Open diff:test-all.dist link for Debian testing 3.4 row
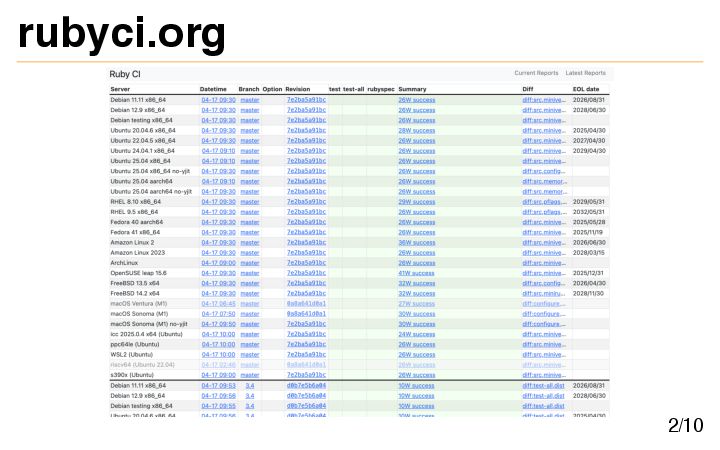This screenshot has width=720, height=450. [x=543, y=406]
